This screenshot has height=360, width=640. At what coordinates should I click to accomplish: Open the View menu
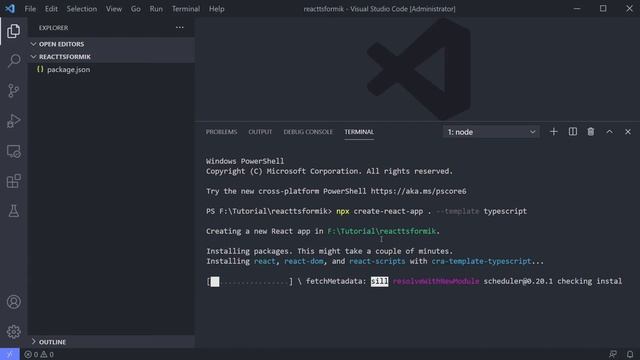tap(114, 9)
